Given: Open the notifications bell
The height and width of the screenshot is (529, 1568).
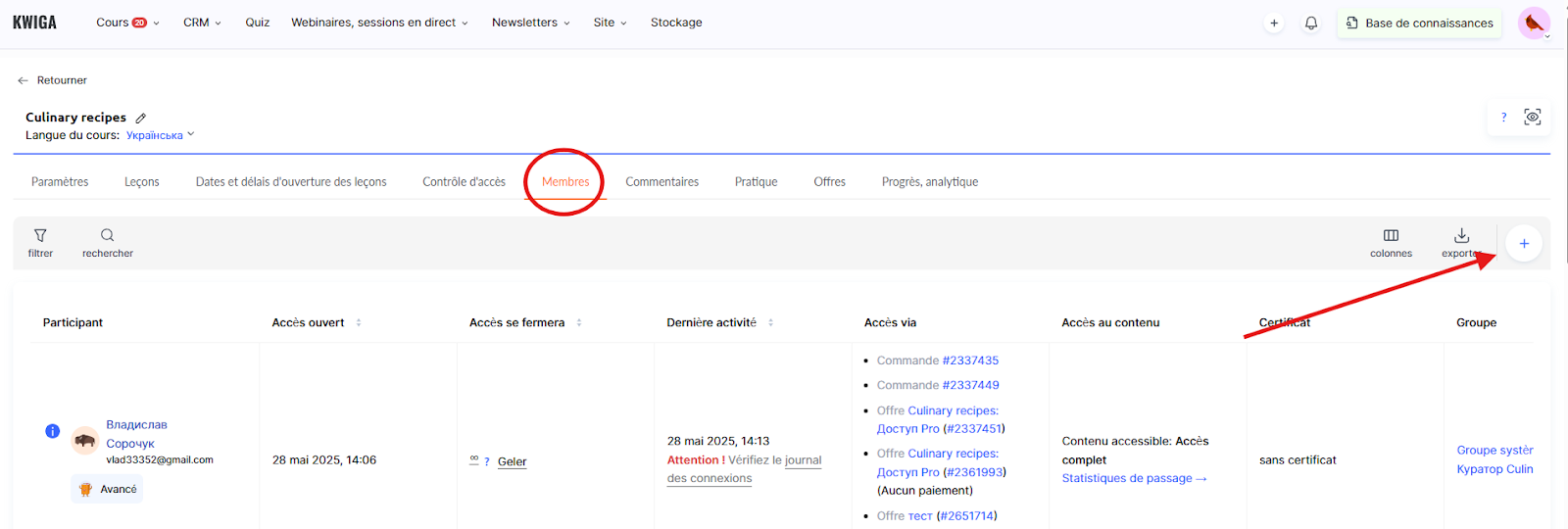Looking at the screenshot, I should [1311, 23].
